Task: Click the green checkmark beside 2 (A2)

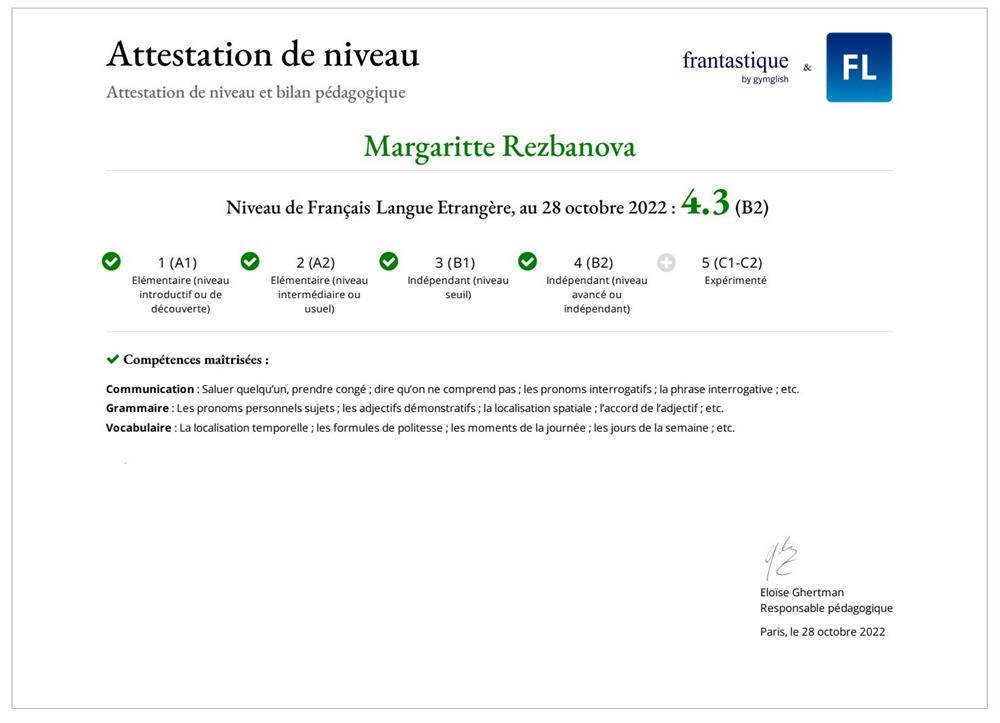Action: click(250, 261)
